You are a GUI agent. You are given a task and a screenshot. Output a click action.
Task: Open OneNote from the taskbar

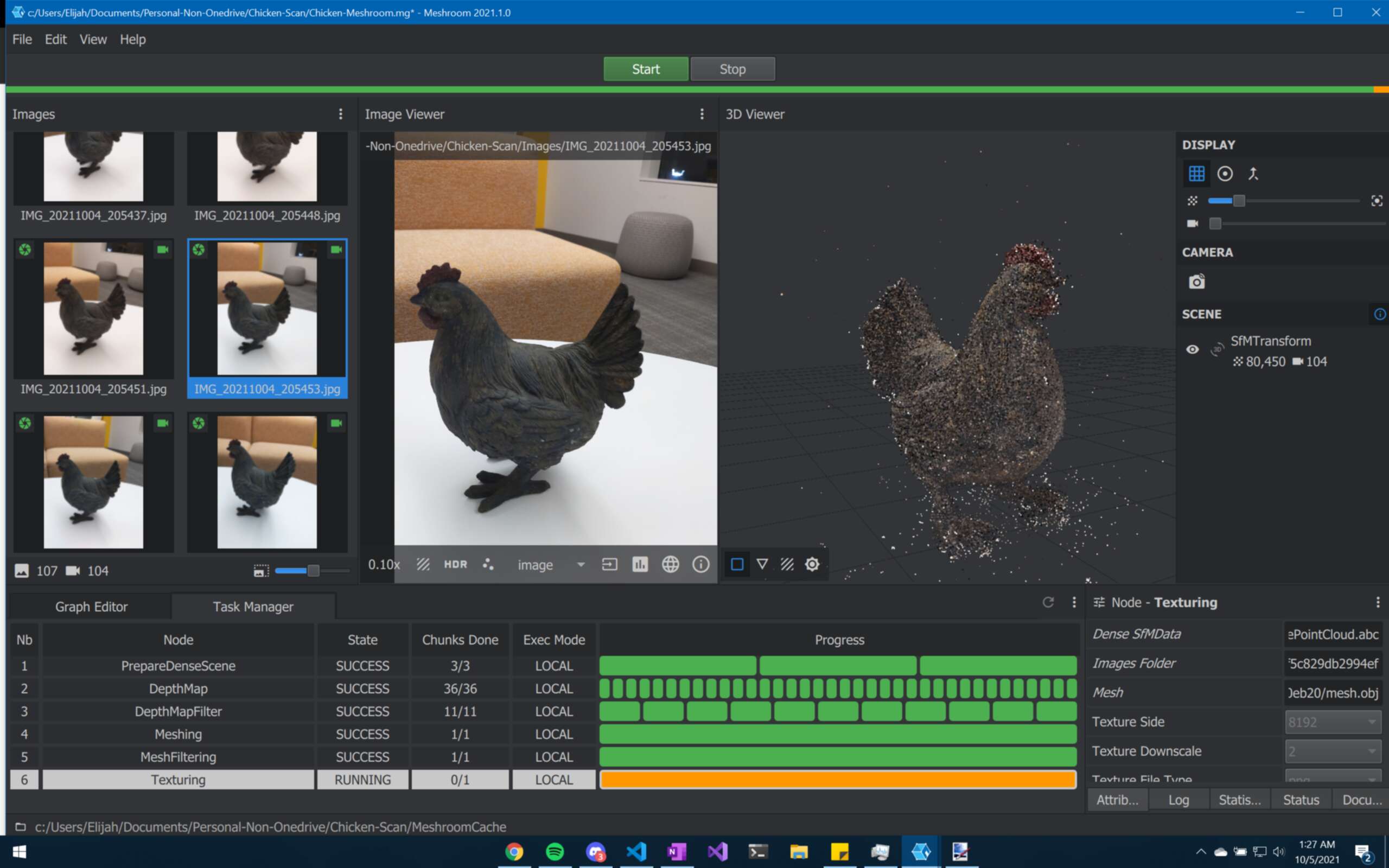[677, 851]
